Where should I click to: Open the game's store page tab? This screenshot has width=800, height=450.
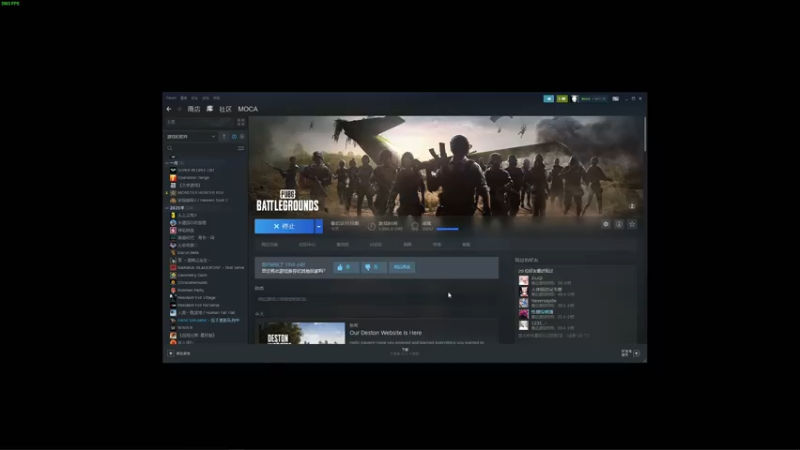tap(269, 245)
